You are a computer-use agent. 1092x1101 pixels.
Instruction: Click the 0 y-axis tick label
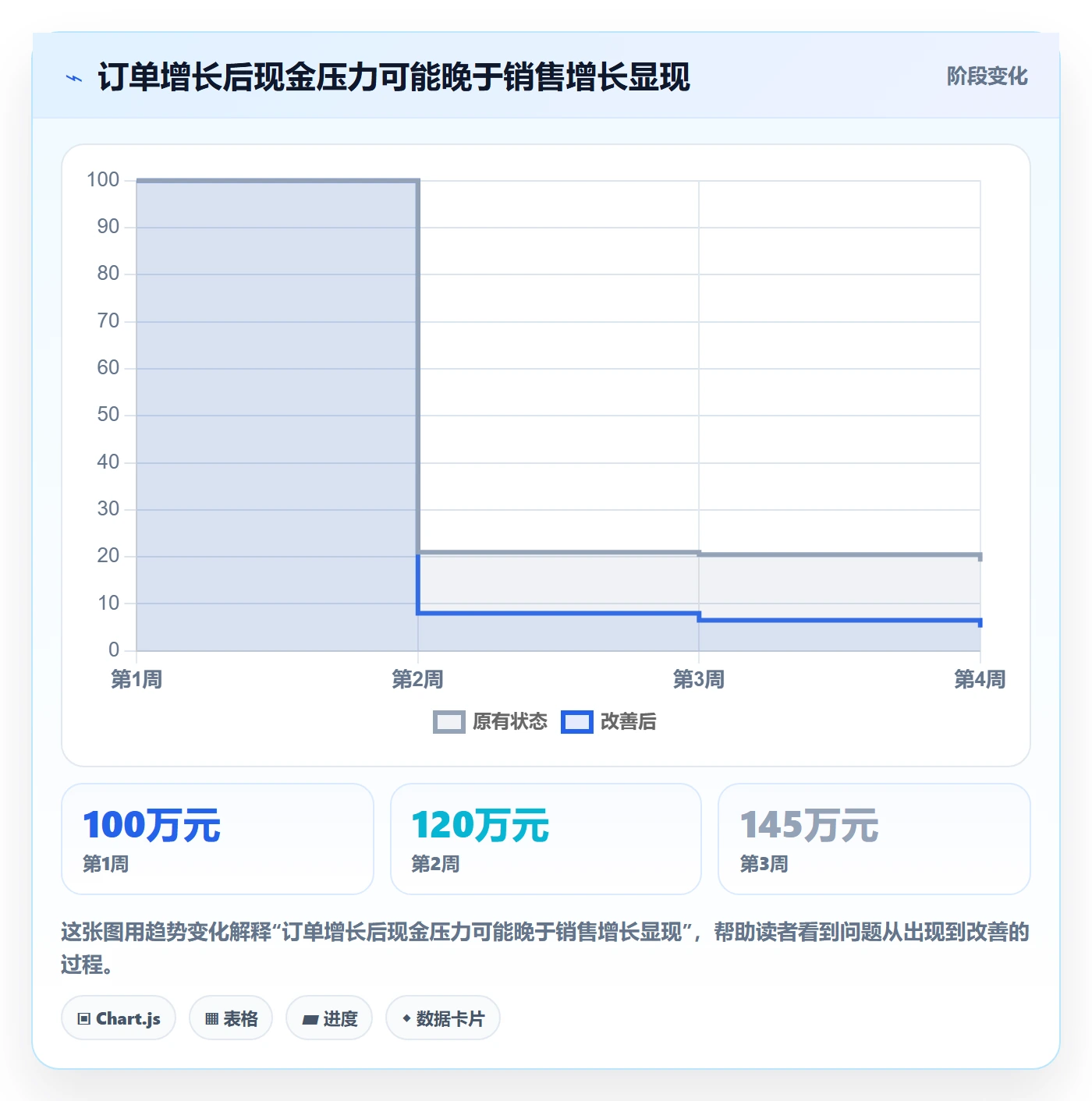click(114, 650)
